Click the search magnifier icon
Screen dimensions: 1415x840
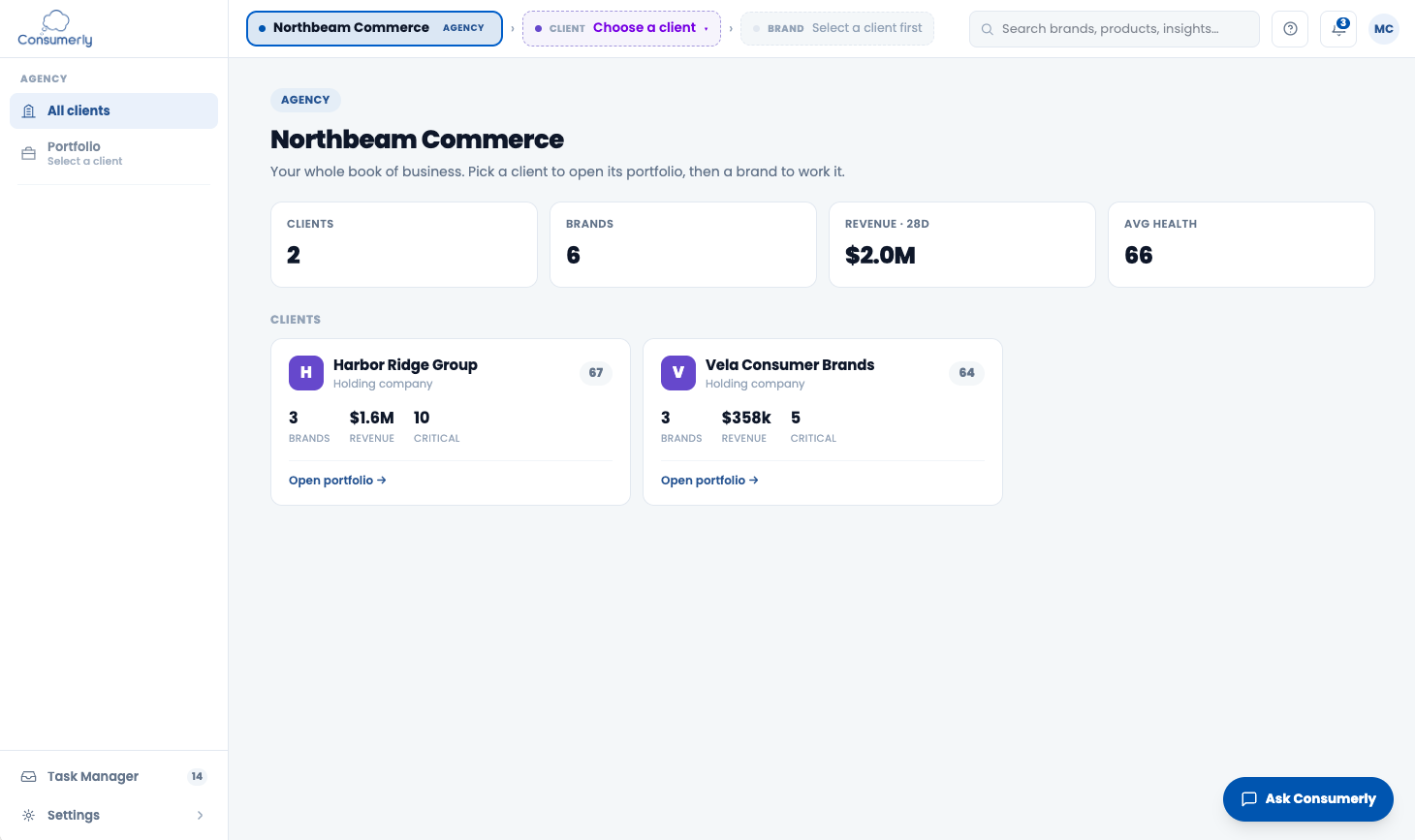click(988, 29)
